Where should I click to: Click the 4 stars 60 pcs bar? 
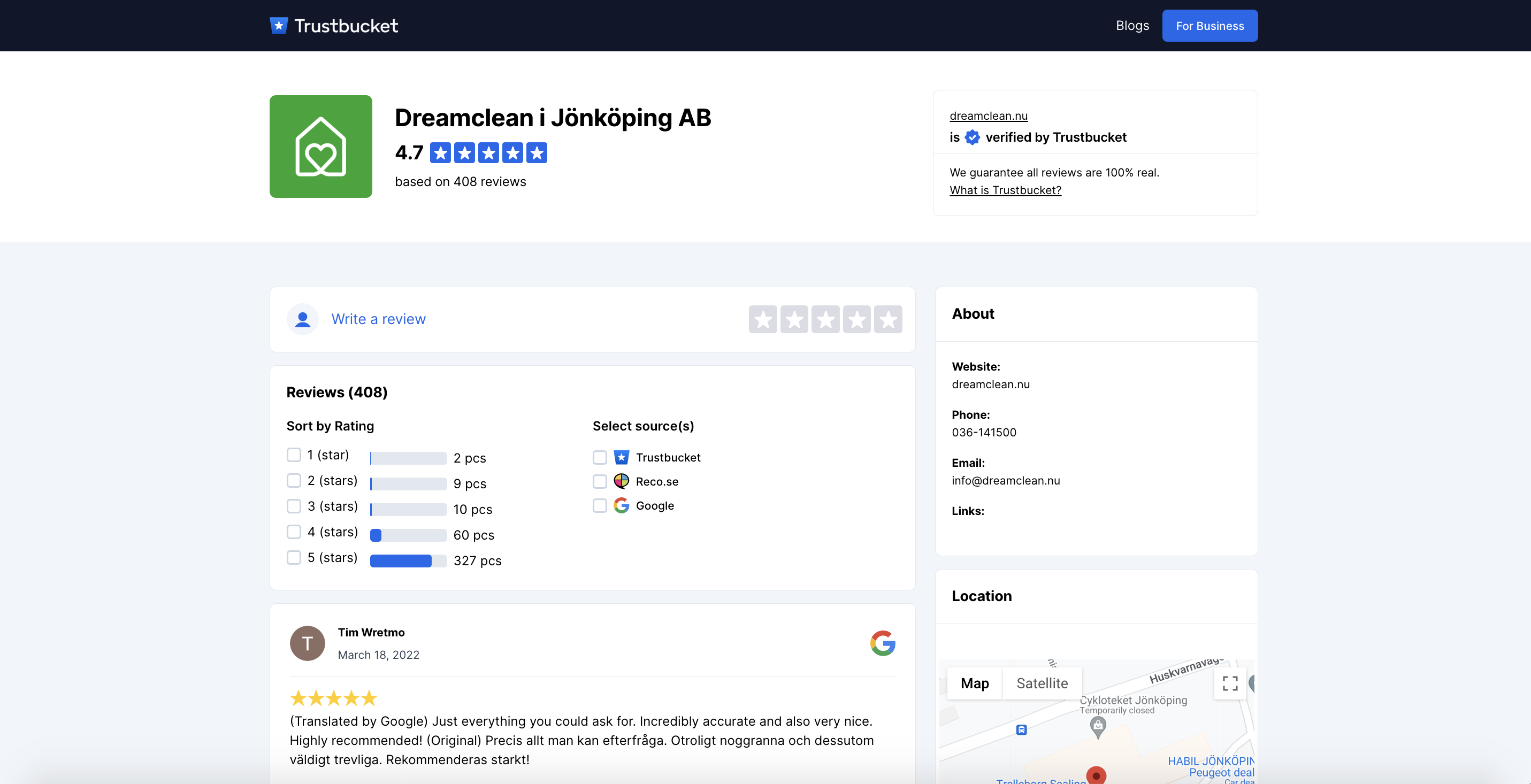408,535
